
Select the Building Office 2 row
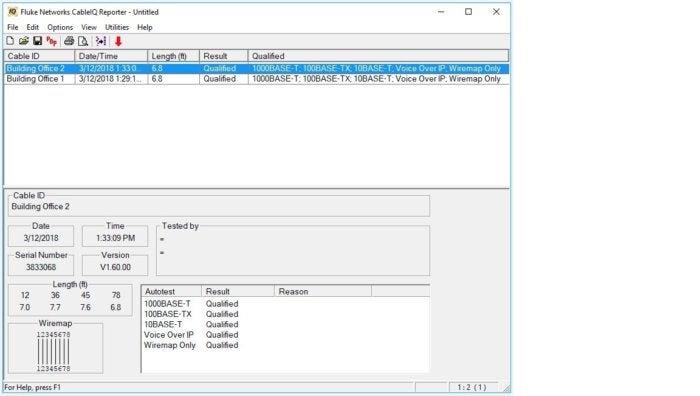tap(257, 68)
